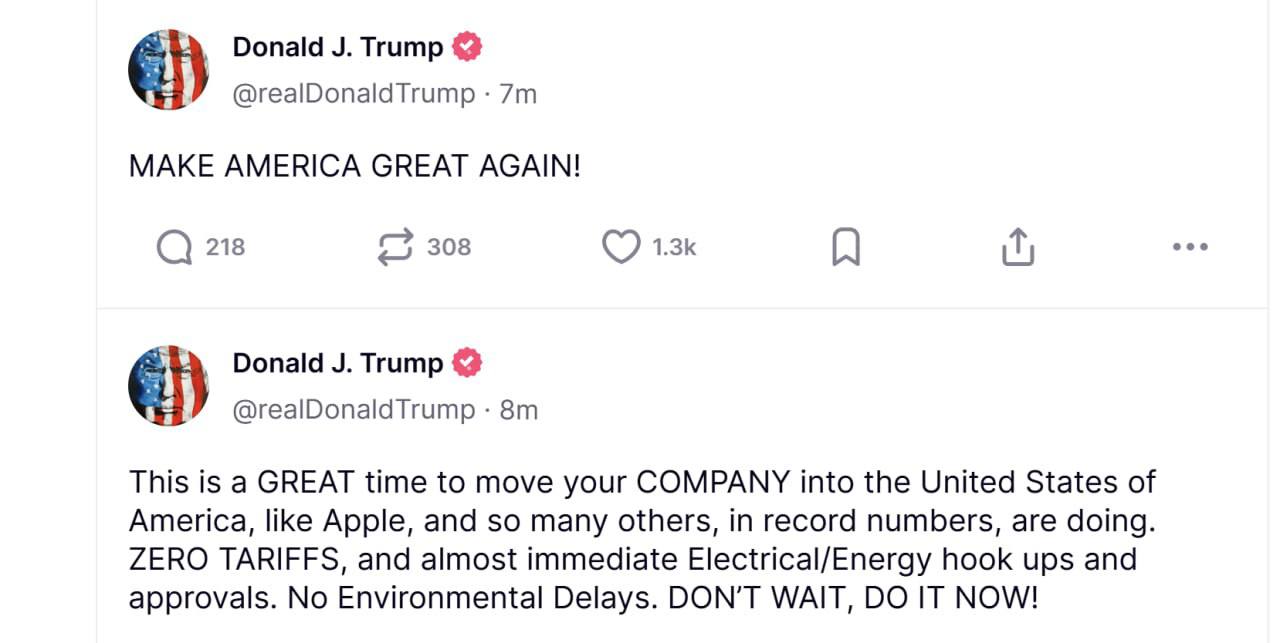Screen dimensions: 1280x643
Task: Open the profile avatar on the first post
Action: 168,69
